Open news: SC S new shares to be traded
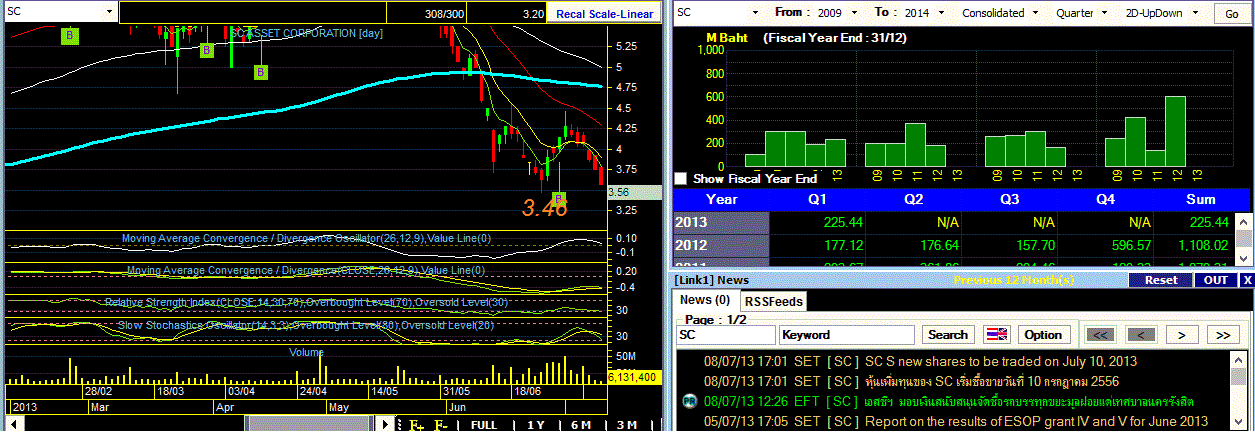This screenshot has height=434, width=1255. click(x=1000, y=361)
